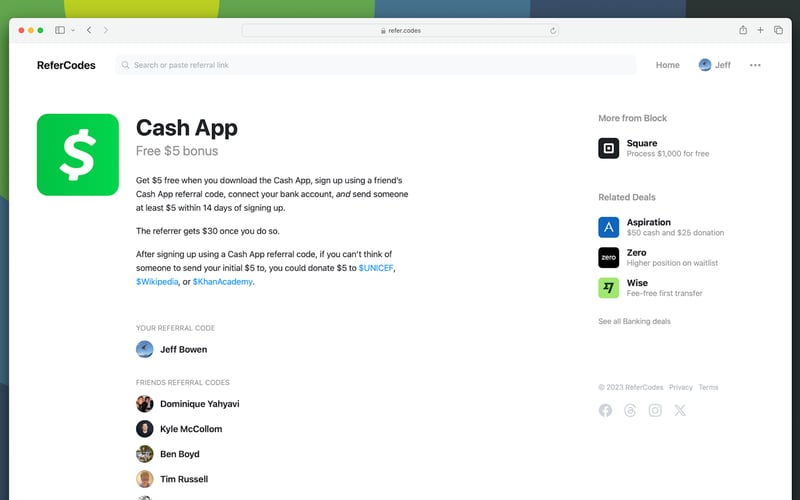Screen dimensions: 800x500
Task: Click the green Wise icon
Action: tap(609, 288)
